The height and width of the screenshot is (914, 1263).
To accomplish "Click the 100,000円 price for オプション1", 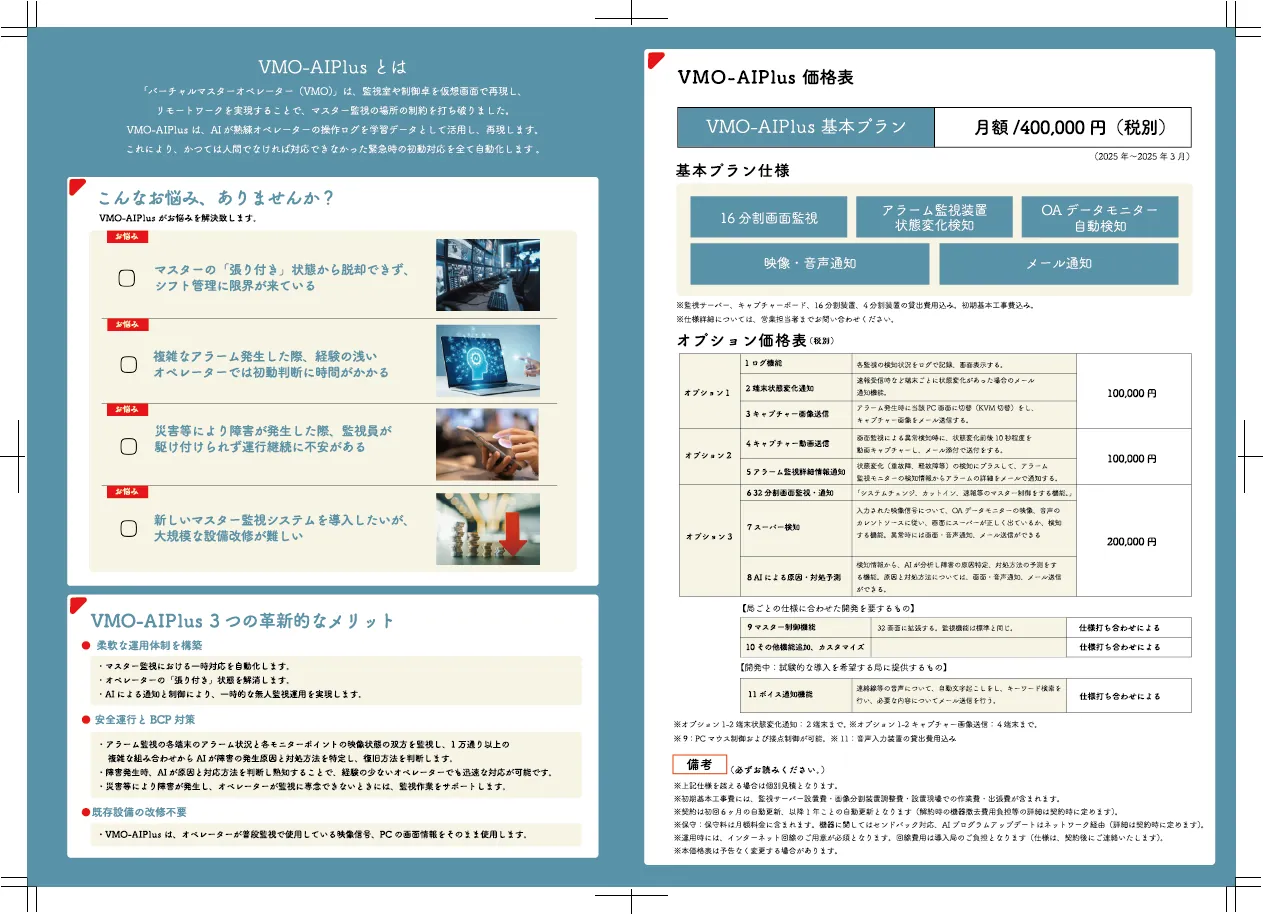I will coord(1132,393).
